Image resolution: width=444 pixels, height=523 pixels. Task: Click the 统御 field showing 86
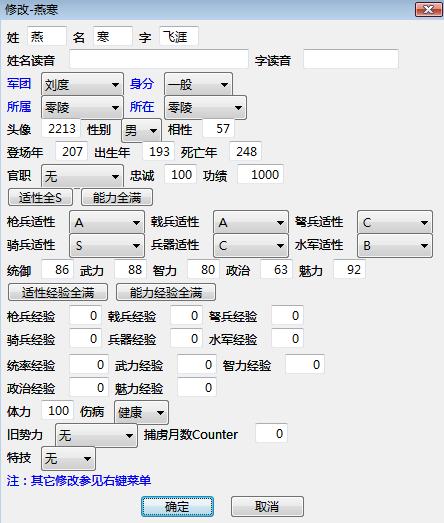pyautogui.click(x=57, y=270)
